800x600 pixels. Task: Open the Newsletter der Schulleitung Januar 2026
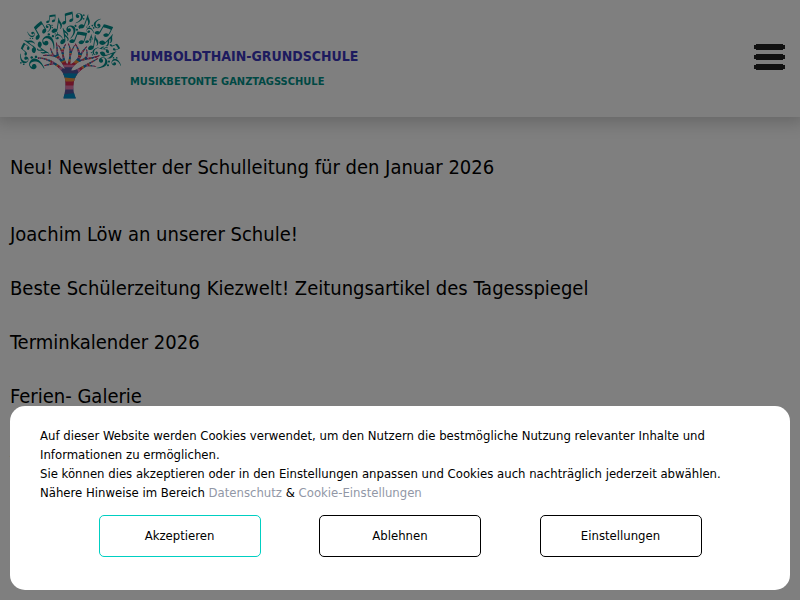tap(252, 167)
